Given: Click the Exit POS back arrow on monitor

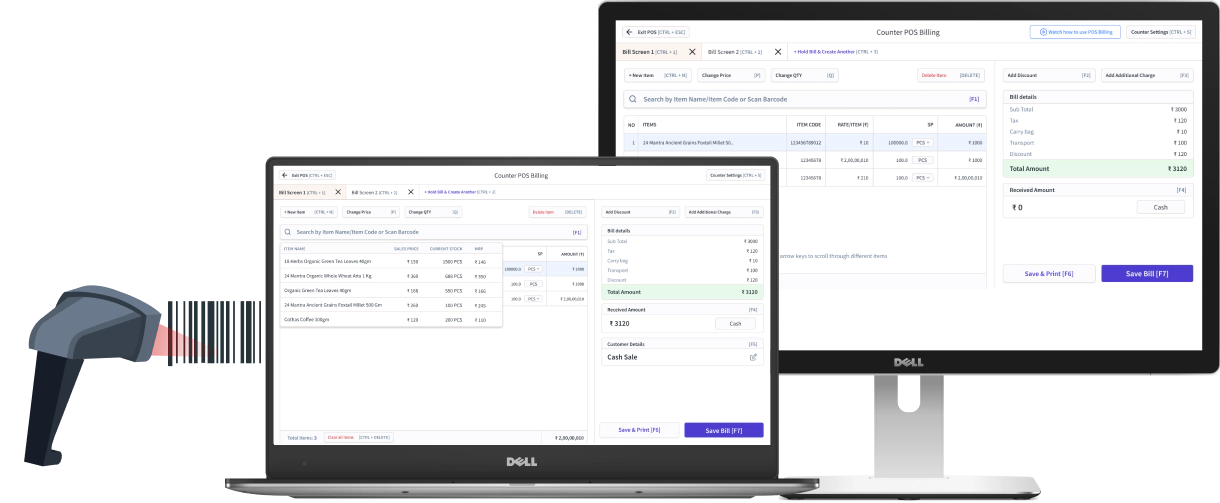Looking at the screenshot, I should pos(630,32).
